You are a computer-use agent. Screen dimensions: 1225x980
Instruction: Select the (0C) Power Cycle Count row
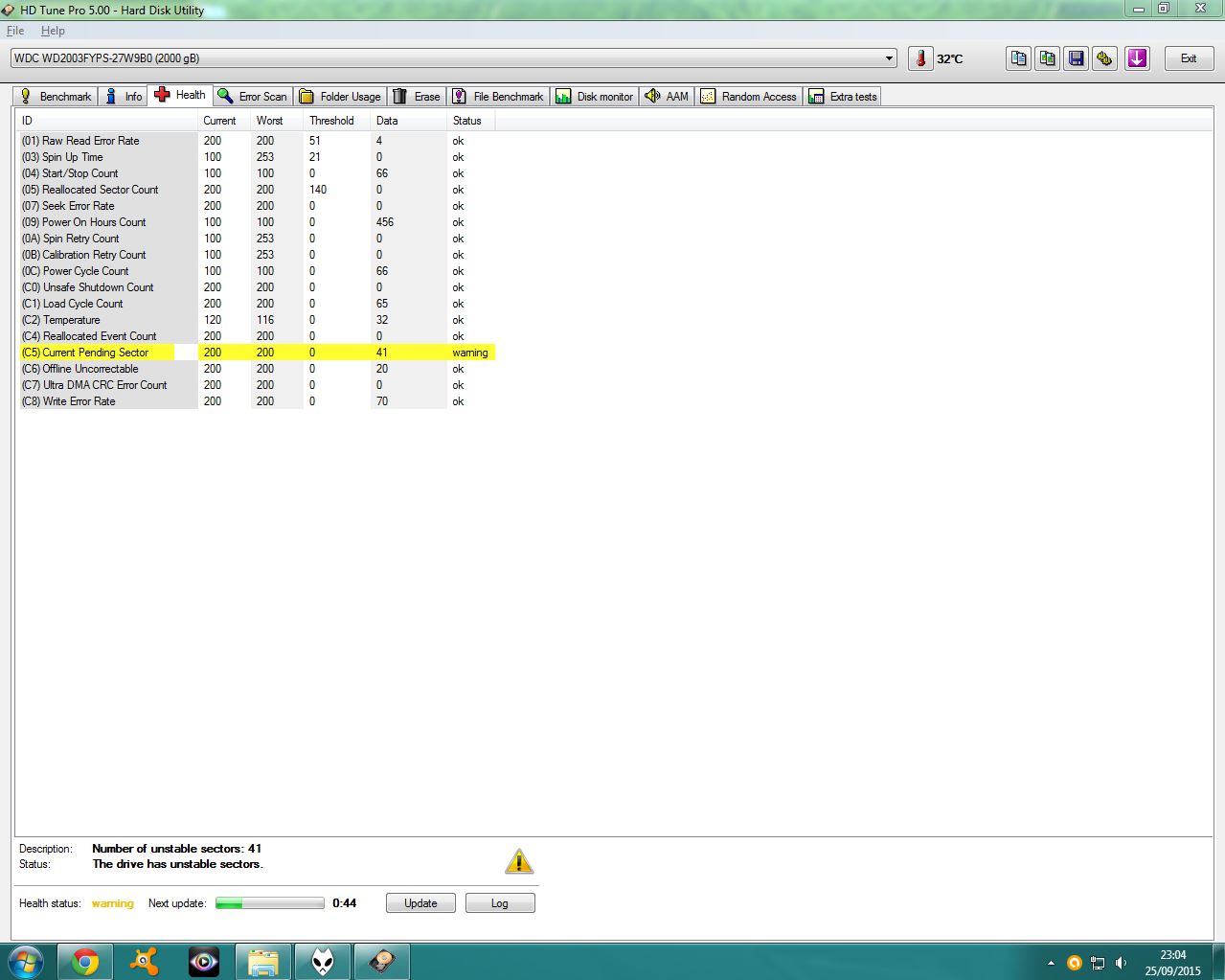click(256, 271)
